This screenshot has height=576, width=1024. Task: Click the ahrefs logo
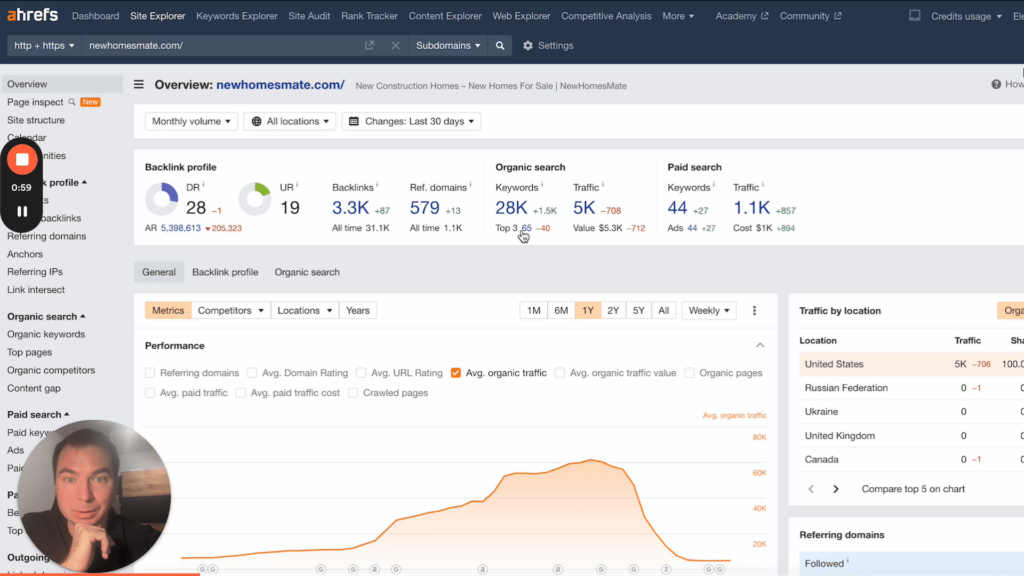(30, 15)
